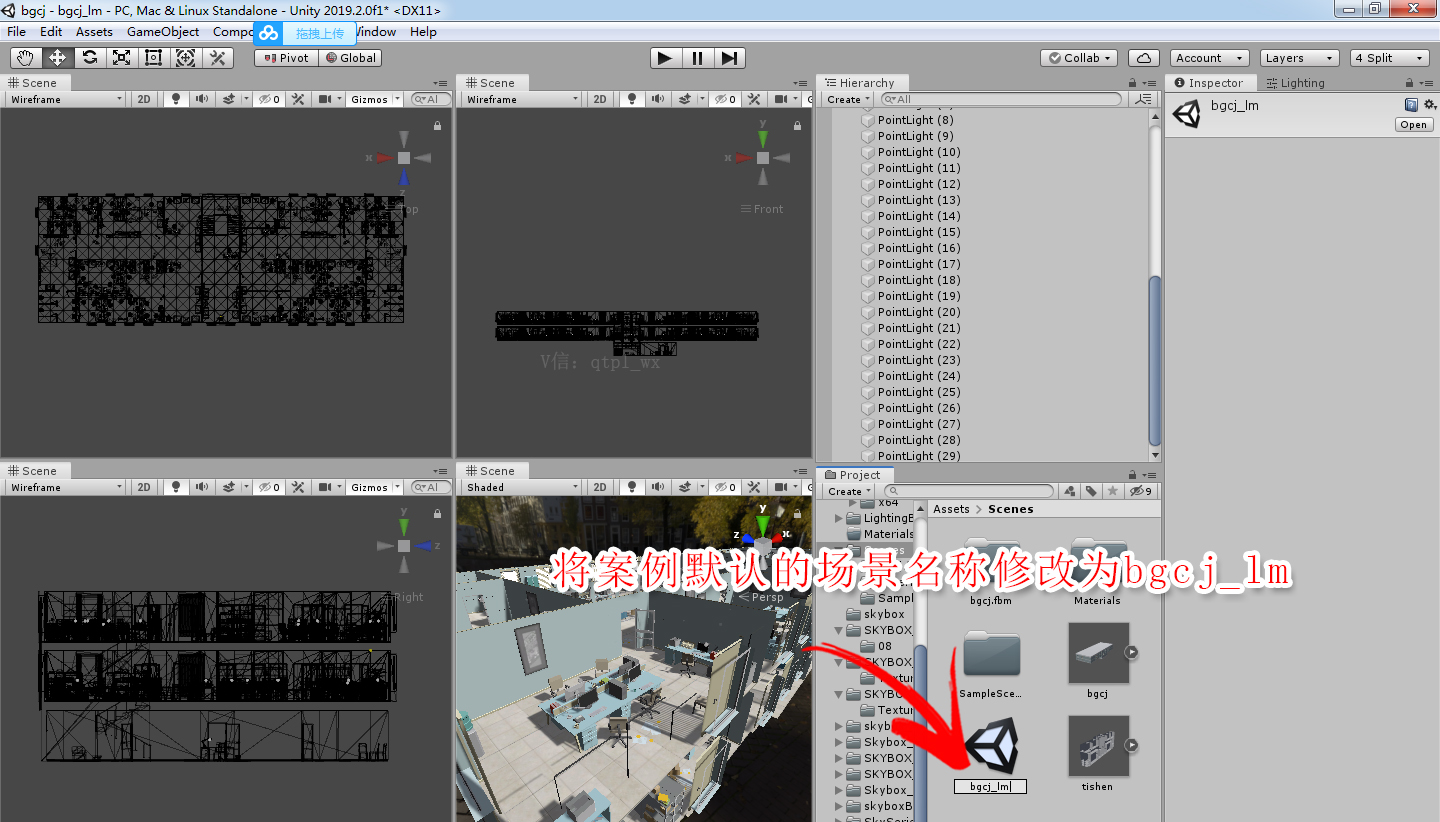Image resolution: width=1440 pixels, height=822 pixels.
Task: Open the Assets menu
Action: [94, 32]
